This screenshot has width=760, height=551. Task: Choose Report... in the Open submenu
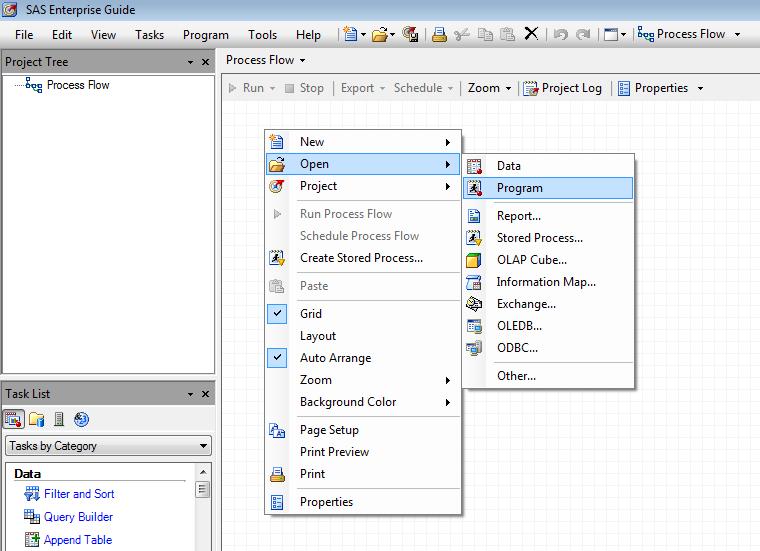[x=548, y=216]
